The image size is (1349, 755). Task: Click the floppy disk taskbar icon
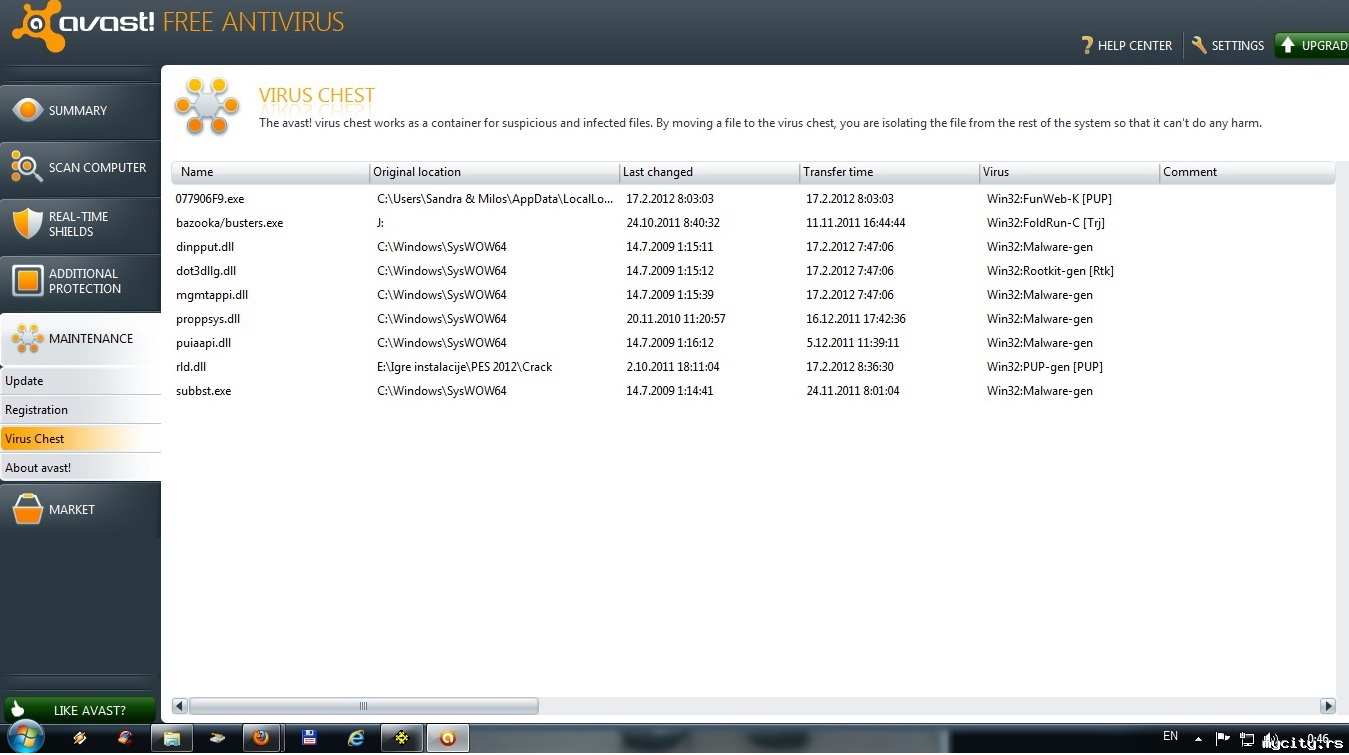309,739
